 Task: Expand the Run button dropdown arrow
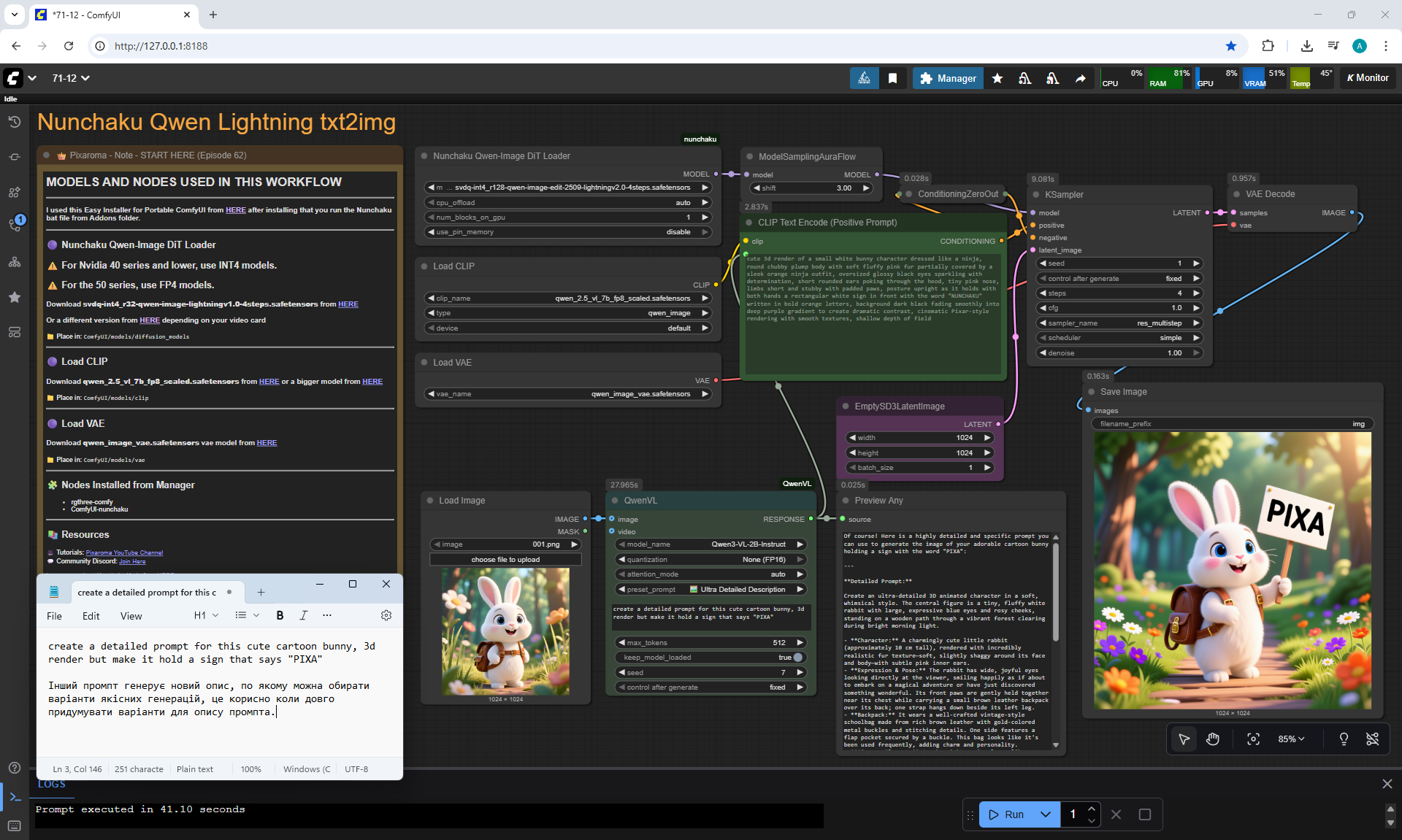click(x=1046, y=814)
